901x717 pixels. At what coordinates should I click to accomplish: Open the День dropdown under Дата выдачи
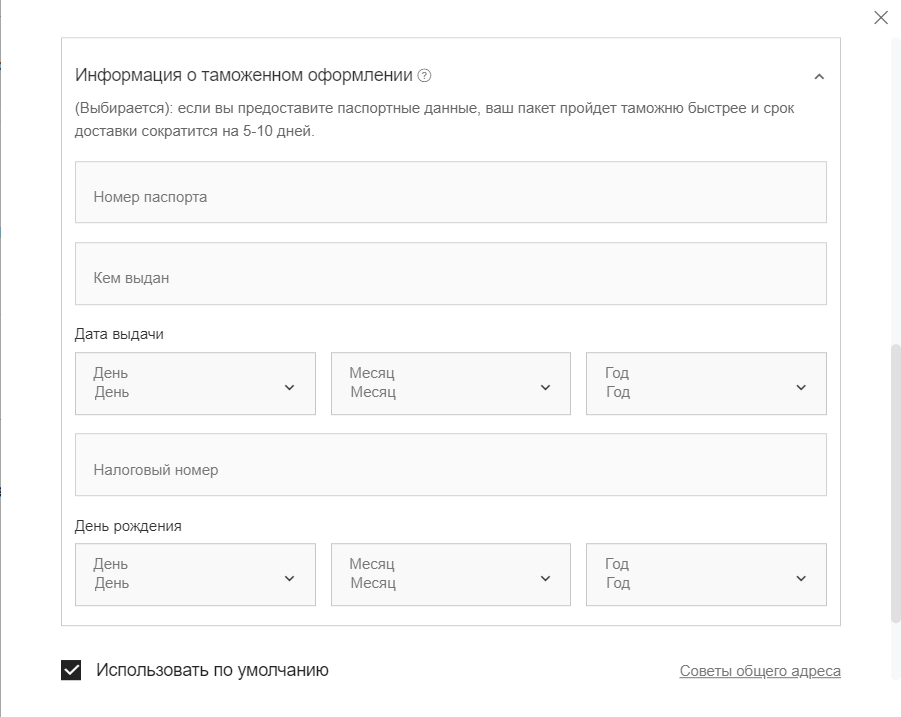pos(195,383)
